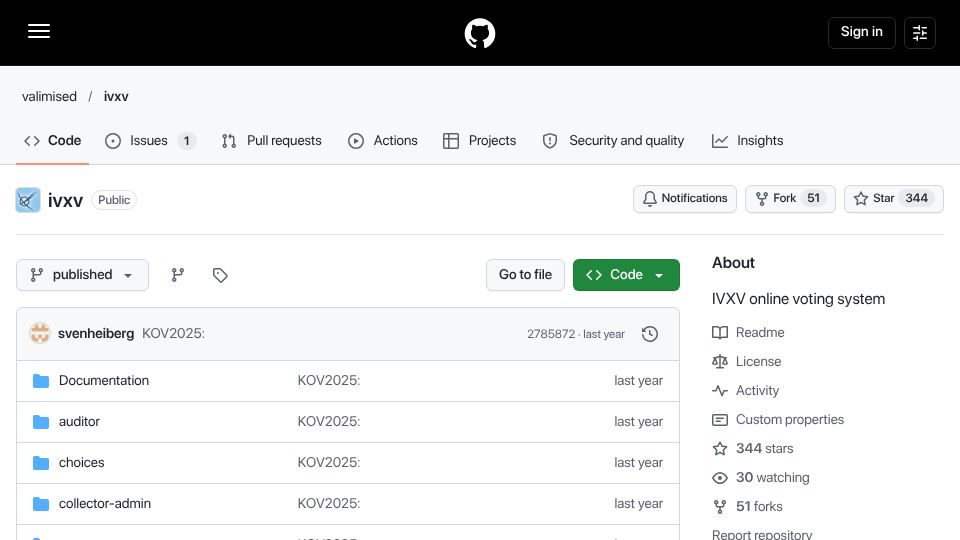Screen dimensions: 960x540
Task: Fork the repository using Fork button
Action: point(790,199)
